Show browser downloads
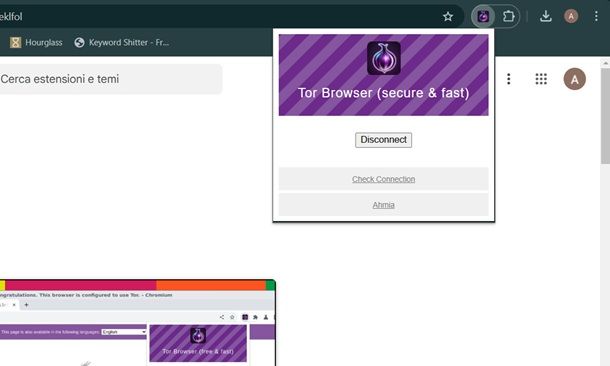Viewport: 610px width, 366px height. pyautogui.click(x=546, y=16)
